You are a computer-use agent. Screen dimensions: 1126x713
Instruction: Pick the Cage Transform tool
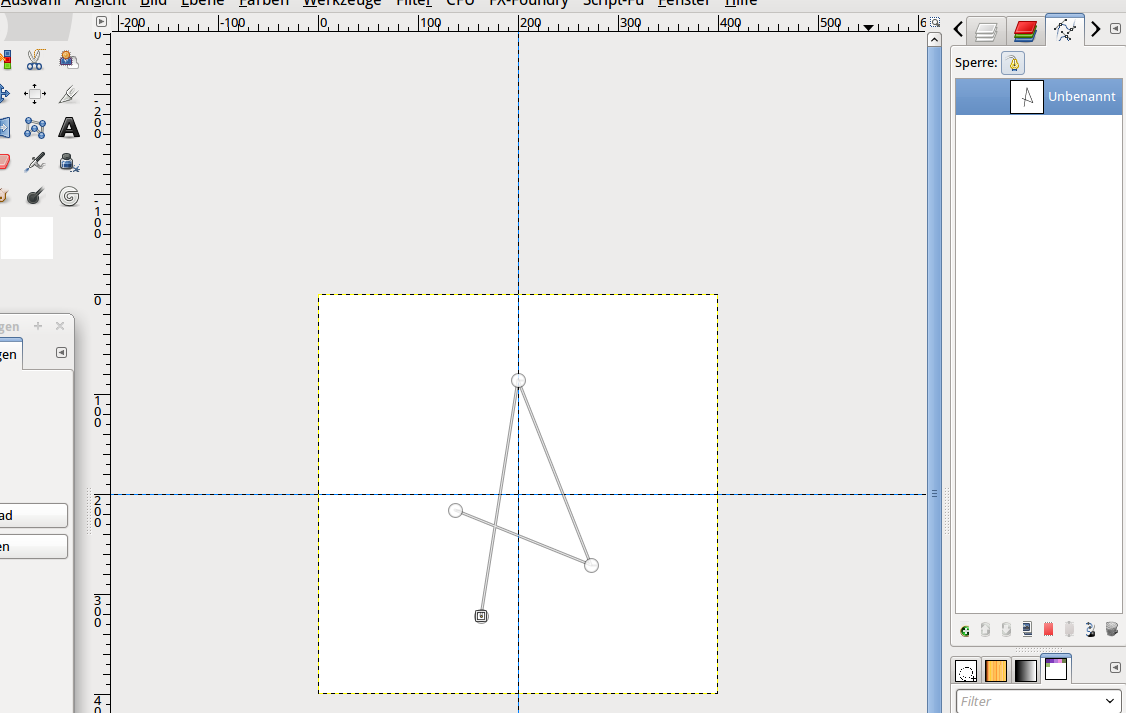tap(34, 128)
